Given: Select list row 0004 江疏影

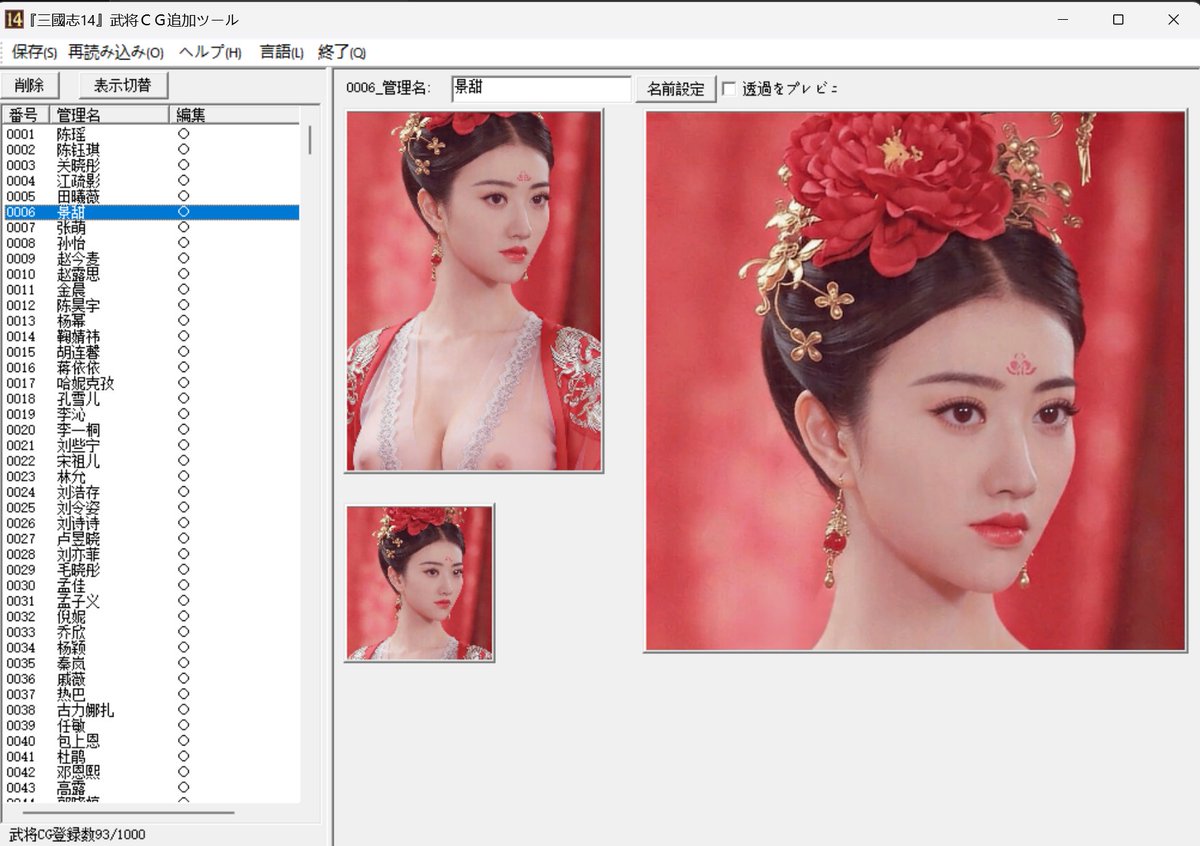Looking at the screenshot, I should (151, 181).
